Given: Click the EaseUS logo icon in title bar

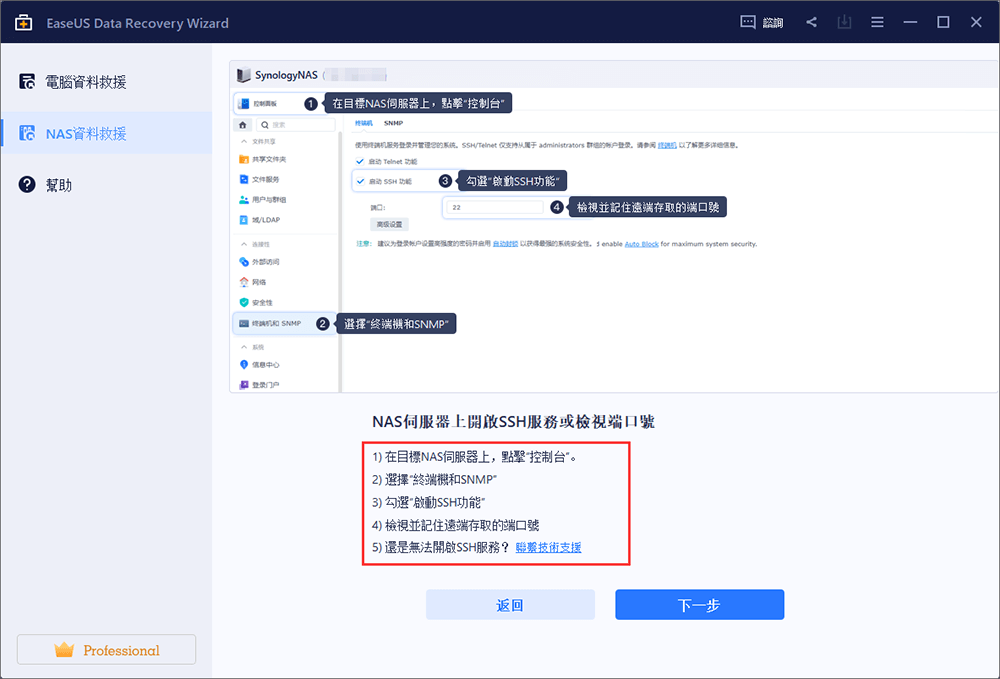Looking at the screenshot, I should [x=24, y=23].
